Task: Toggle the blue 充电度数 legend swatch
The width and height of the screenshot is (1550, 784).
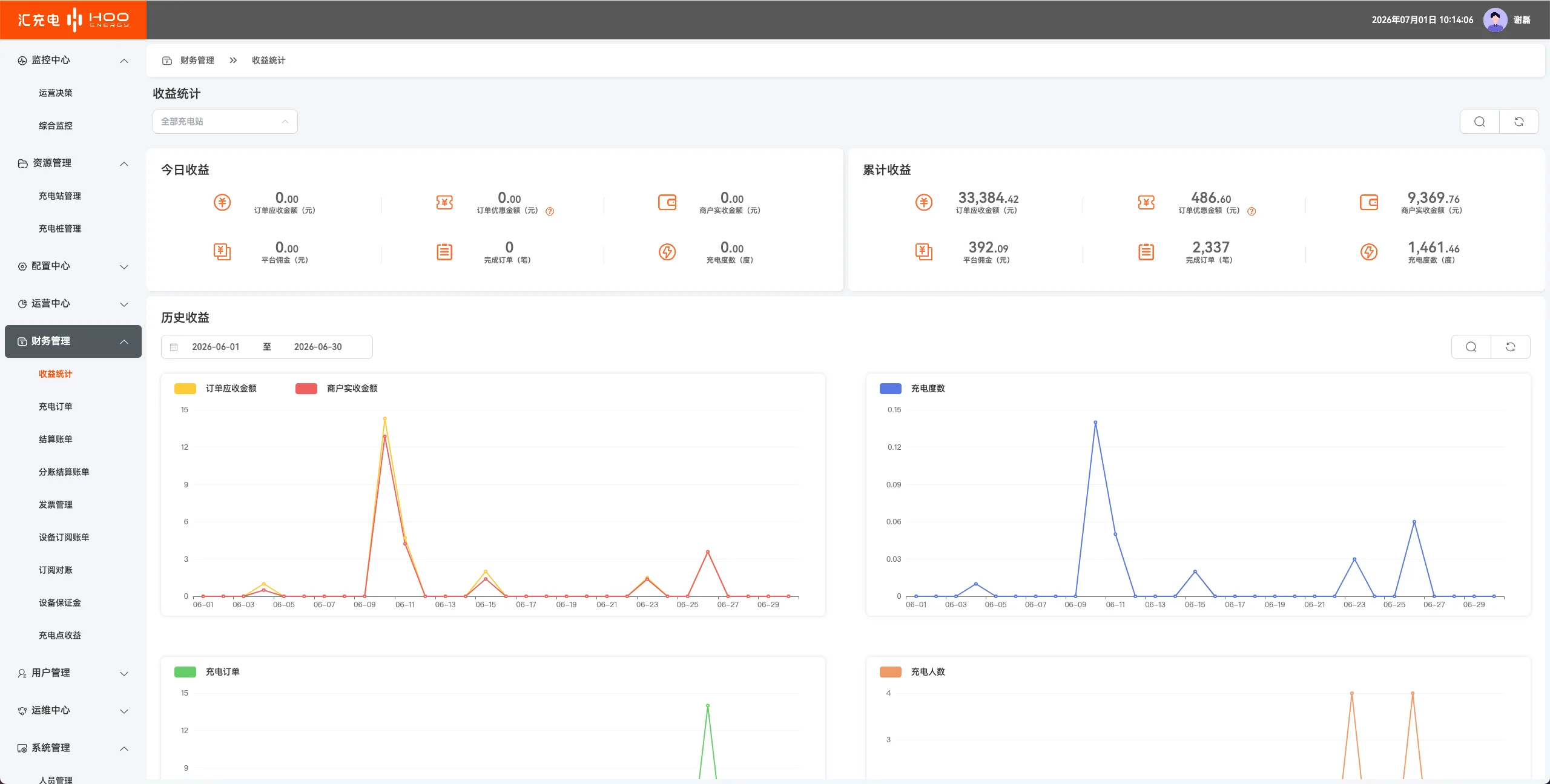Action: [x=891, y=389]
